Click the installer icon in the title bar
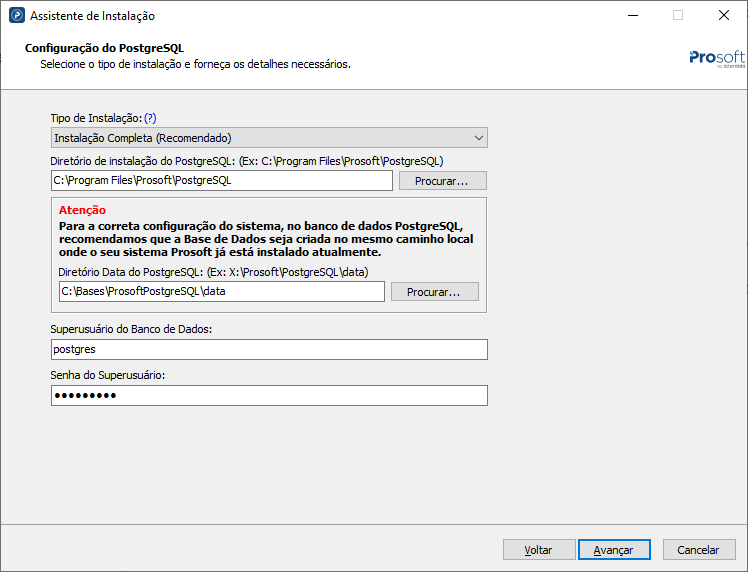This screenshot has height=572, width=748. [16, 16]
